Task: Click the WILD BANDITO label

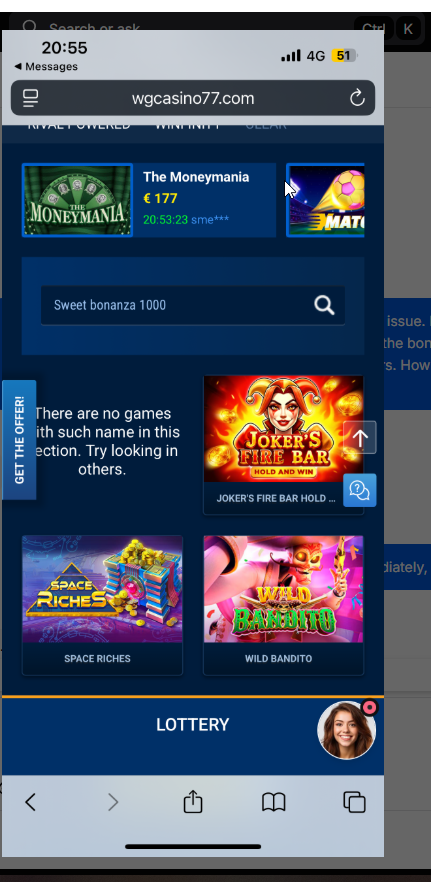Action: click(x=279, y=659)
